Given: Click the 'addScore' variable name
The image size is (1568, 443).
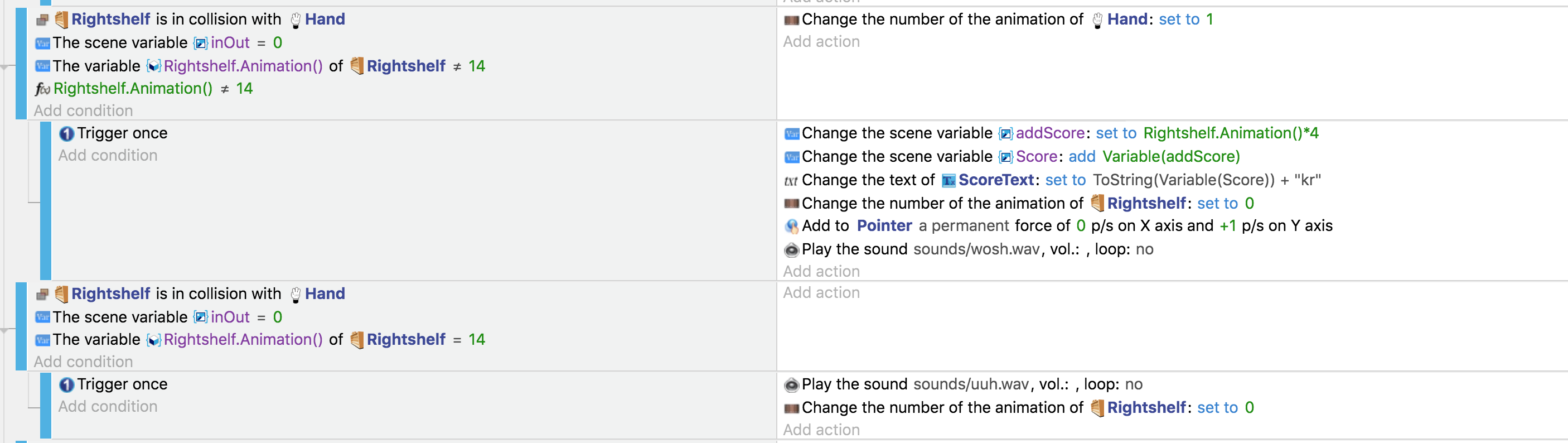Looking at the screenshot, I should [x=1050, y=133].
